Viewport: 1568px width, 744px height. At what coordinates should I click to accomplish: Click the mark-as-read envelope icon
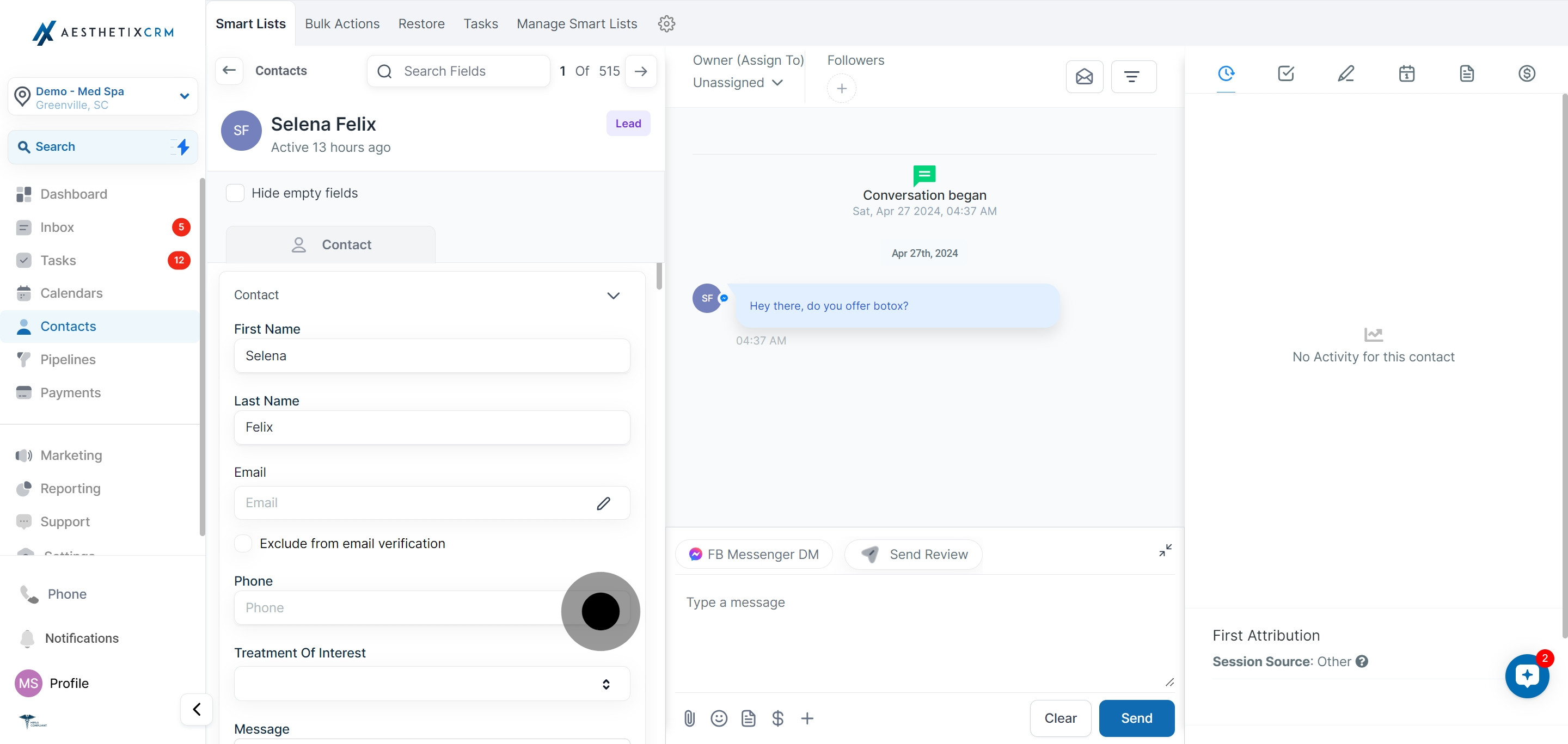[x=1084, y=77]
